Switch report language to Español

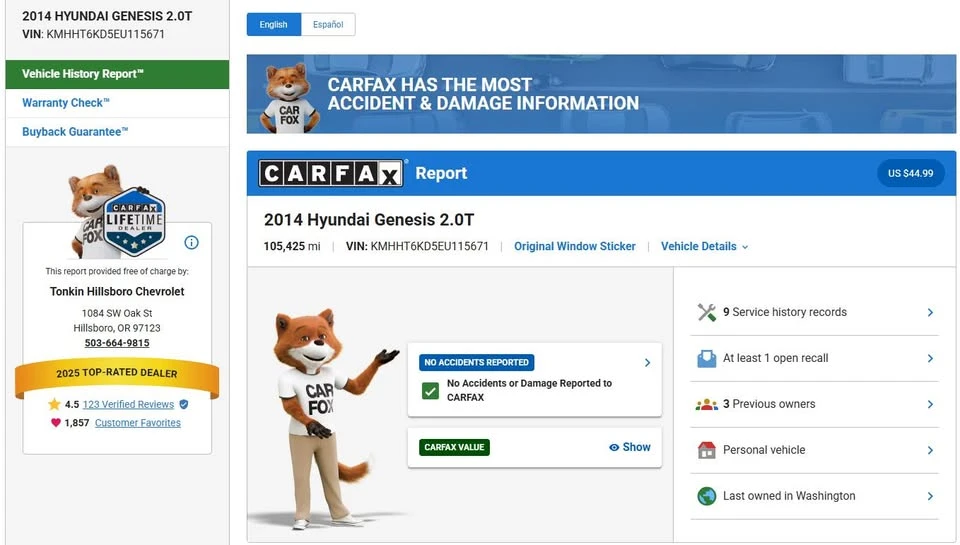point(328,24)
